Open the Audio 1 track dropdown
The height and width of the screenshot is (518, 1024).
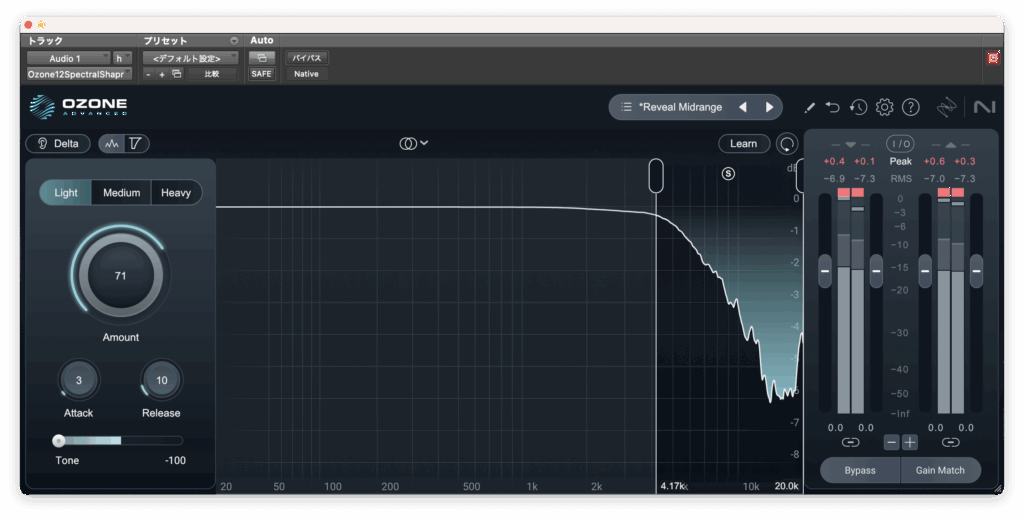coord(69,58)
